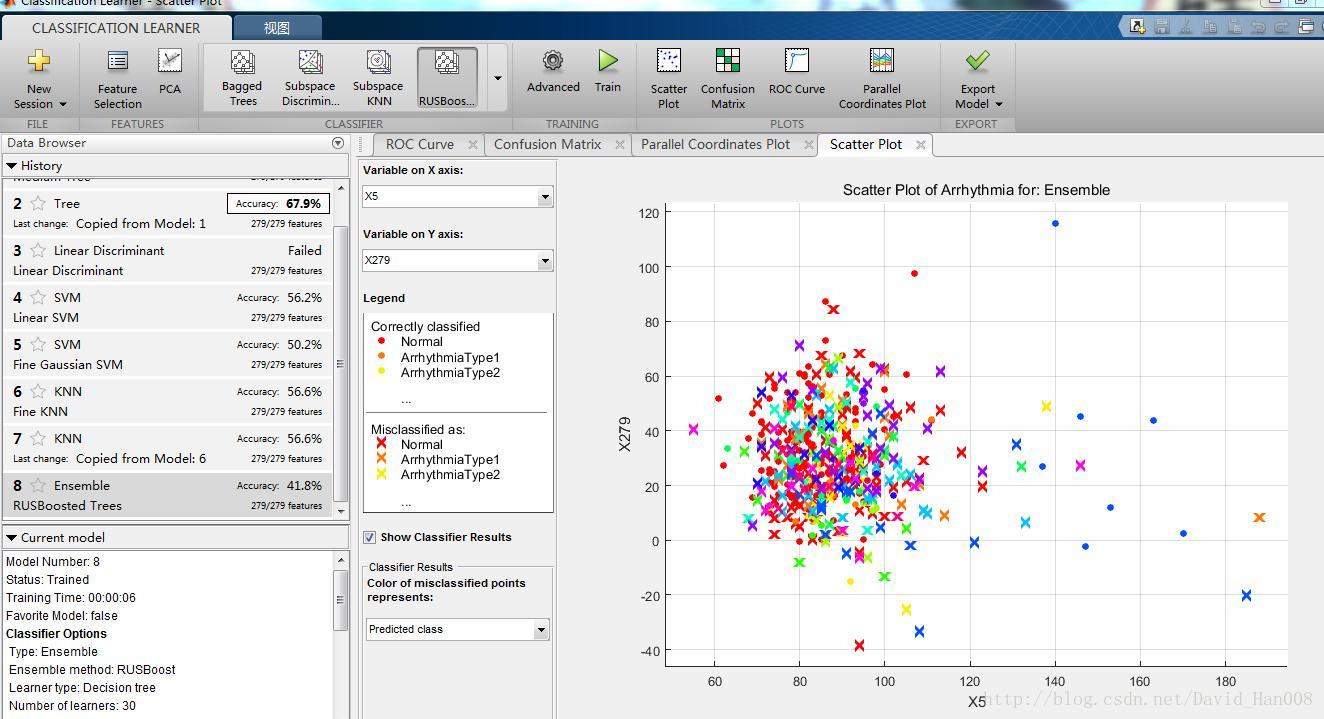The image size is (1324, 719).
Task: Toggle favorite star for model 3 Linear Discriminant
Action: pyautogui.click(x=38, y=250)
